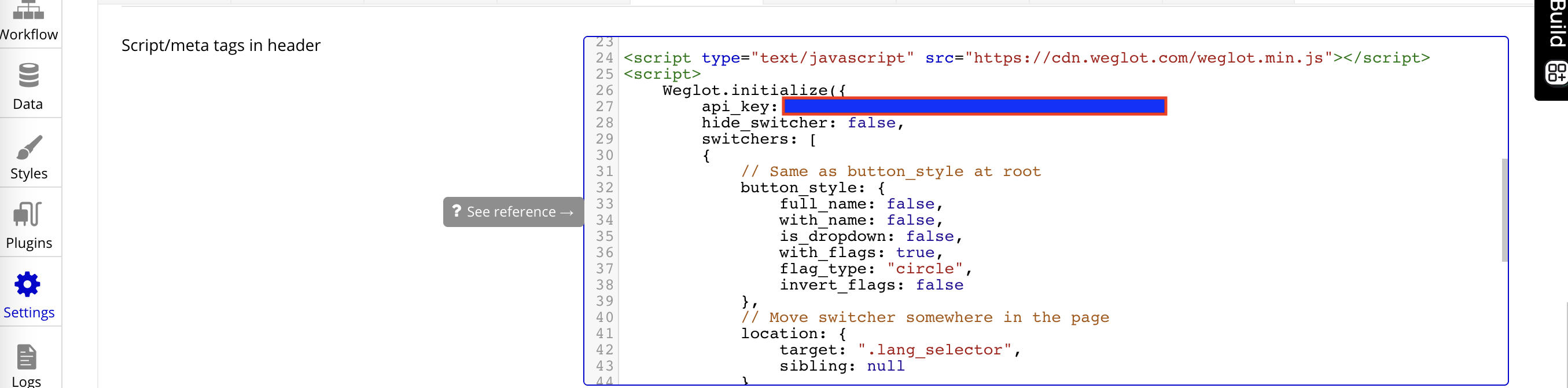The width and height of the screenshot is (1568, 388).
Task: Open the Styles brush icon
Action: tap(29, 147)
